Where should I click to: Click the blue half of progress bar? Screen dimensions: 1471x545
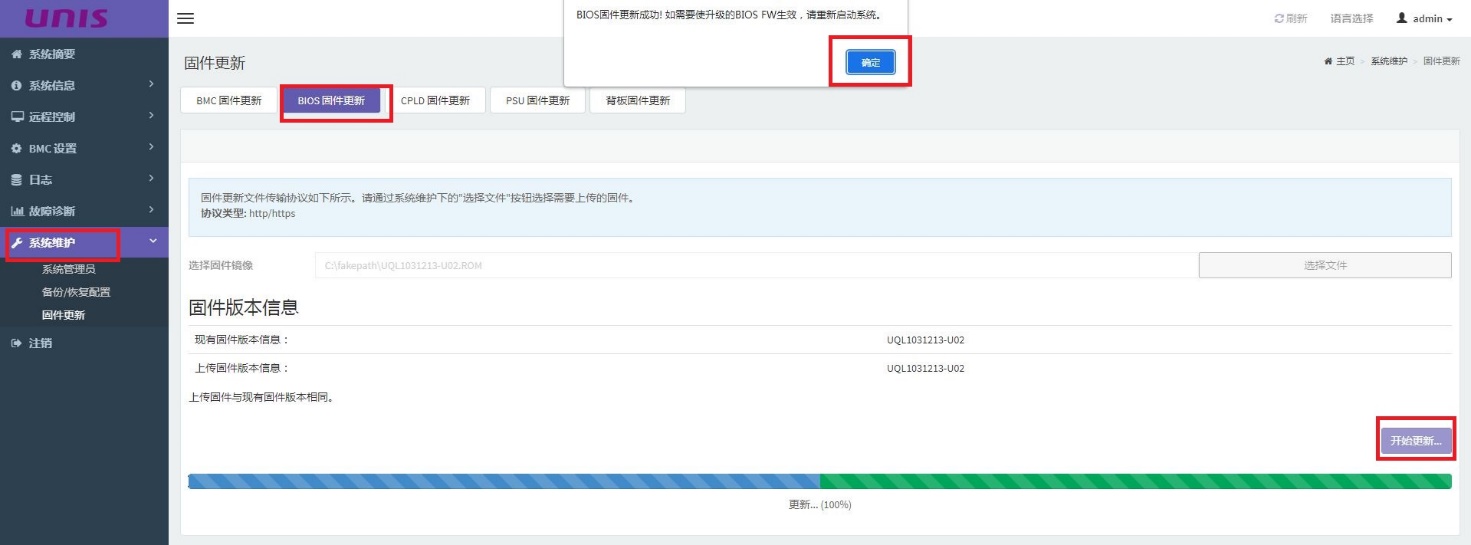coord(504,482)
